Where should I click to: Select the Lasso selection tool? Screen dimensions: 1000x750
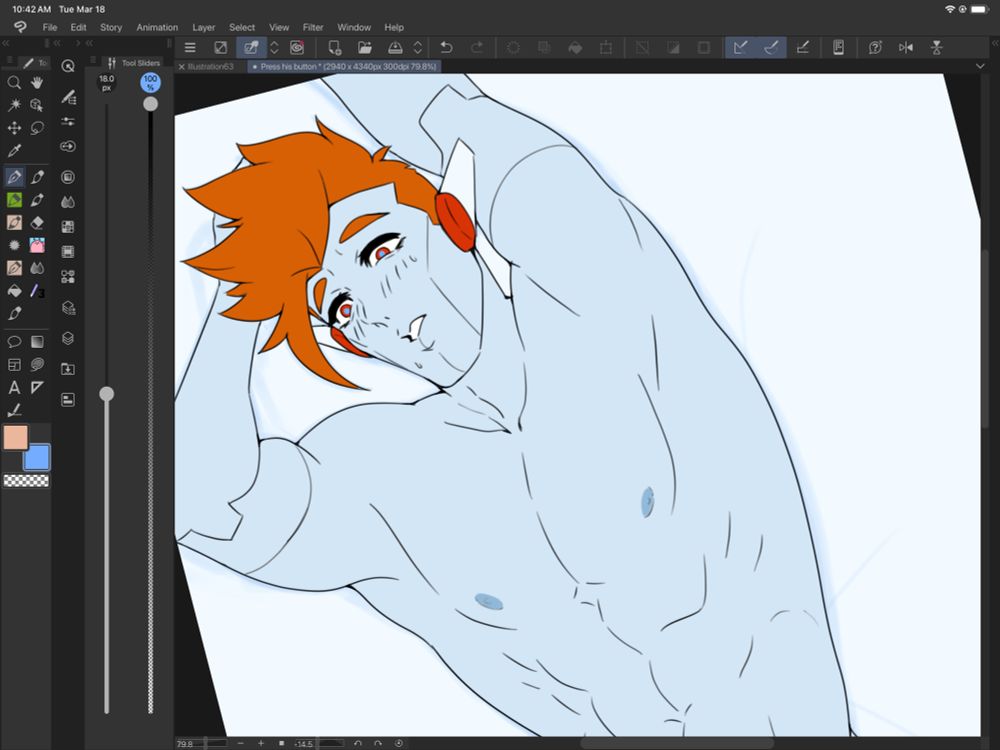[37, 128]
